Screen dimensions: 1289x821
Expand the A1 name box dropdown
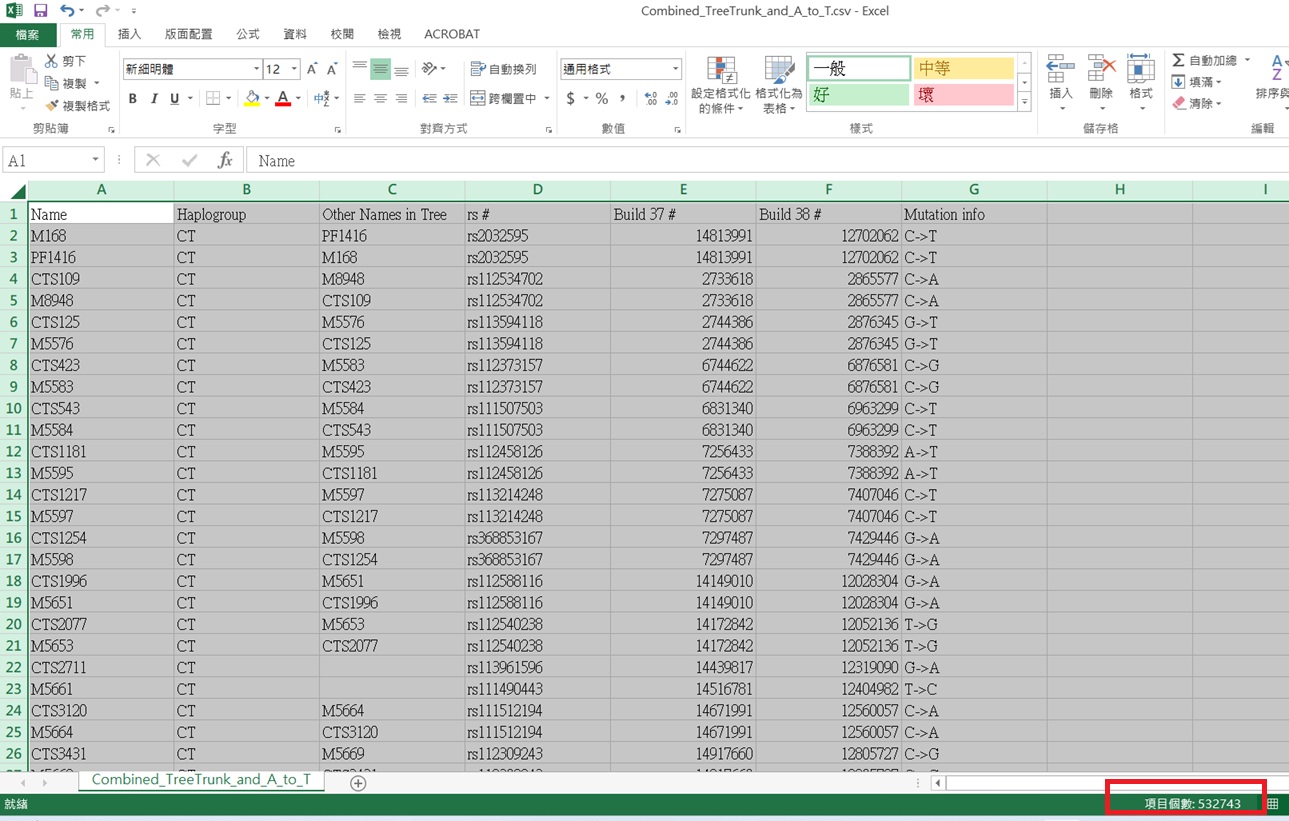coord(95,160)
